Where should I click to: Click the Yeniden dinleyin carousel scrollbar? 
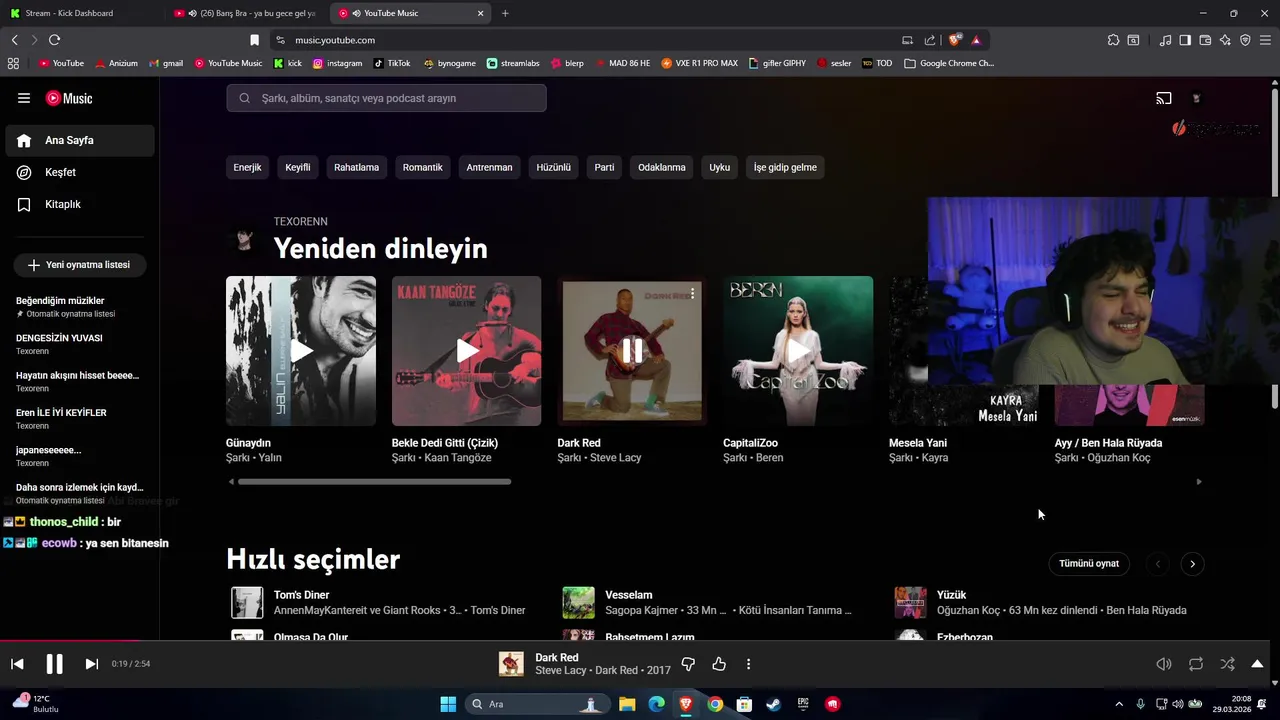(374, 482)
